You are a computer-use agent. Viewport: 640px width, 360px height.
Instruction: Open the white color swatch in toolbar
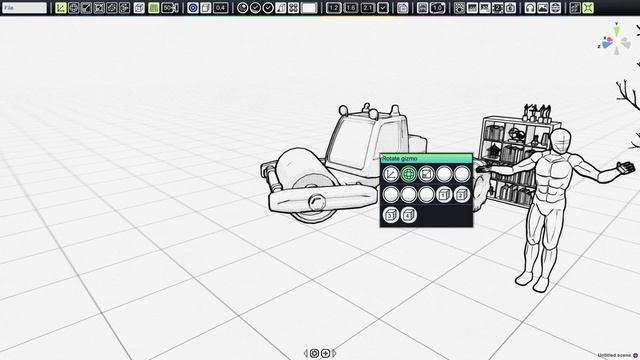point(309,8)
